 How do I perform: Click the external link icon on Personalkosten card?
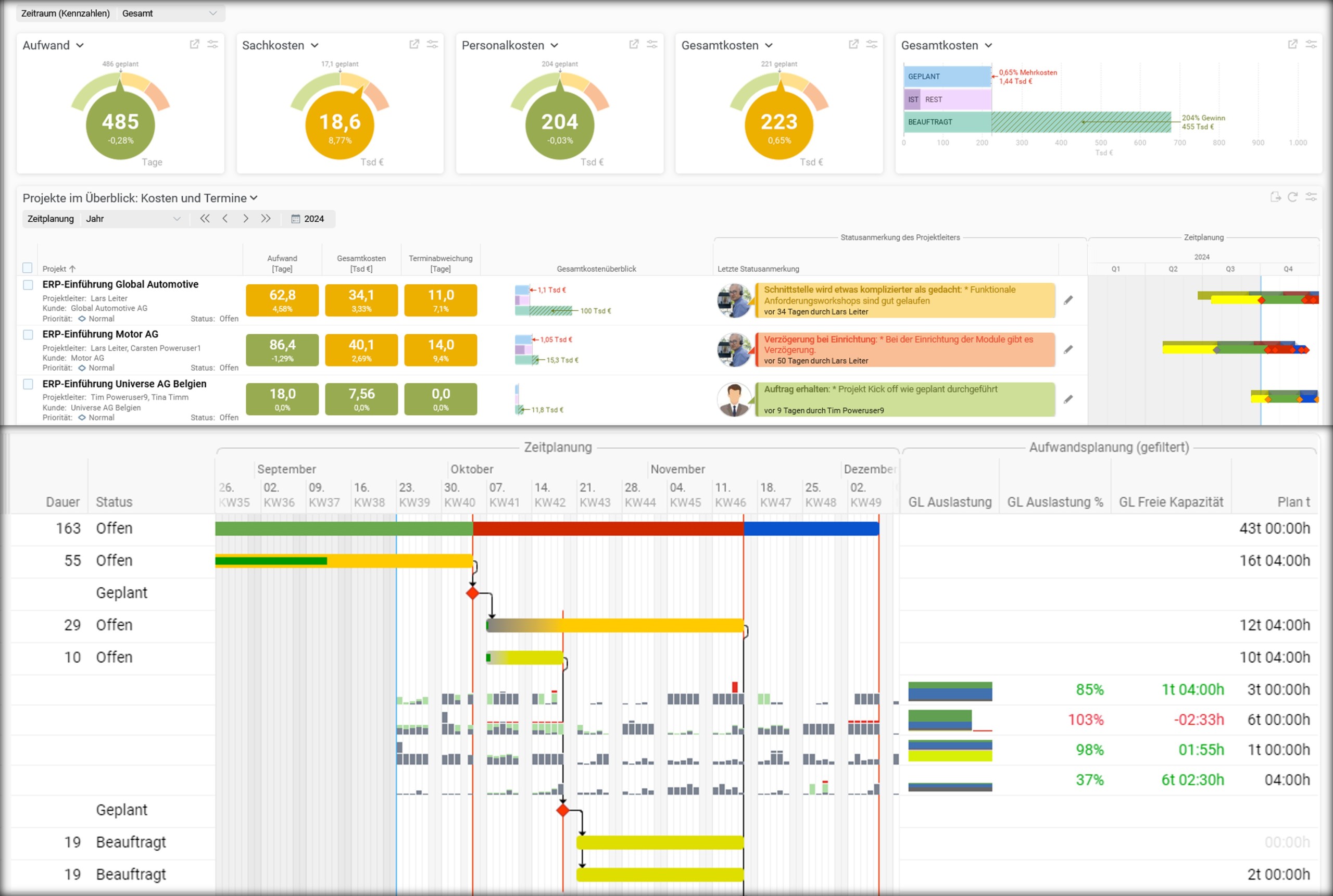pyautogui.click(x=633, y=44)
